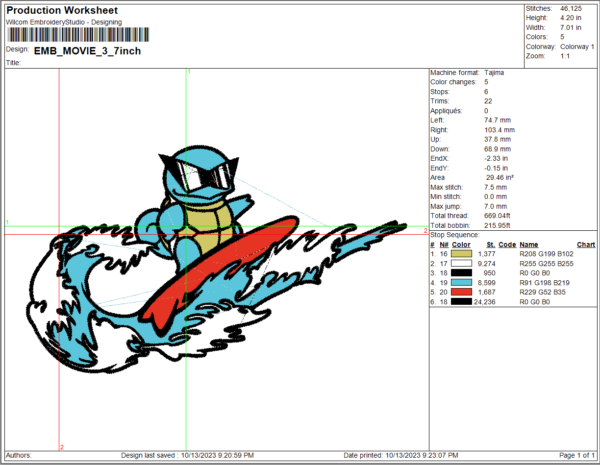Click the start marker 1 at left edge
This screenshot has height=465, width=600.
click(7, 223)
